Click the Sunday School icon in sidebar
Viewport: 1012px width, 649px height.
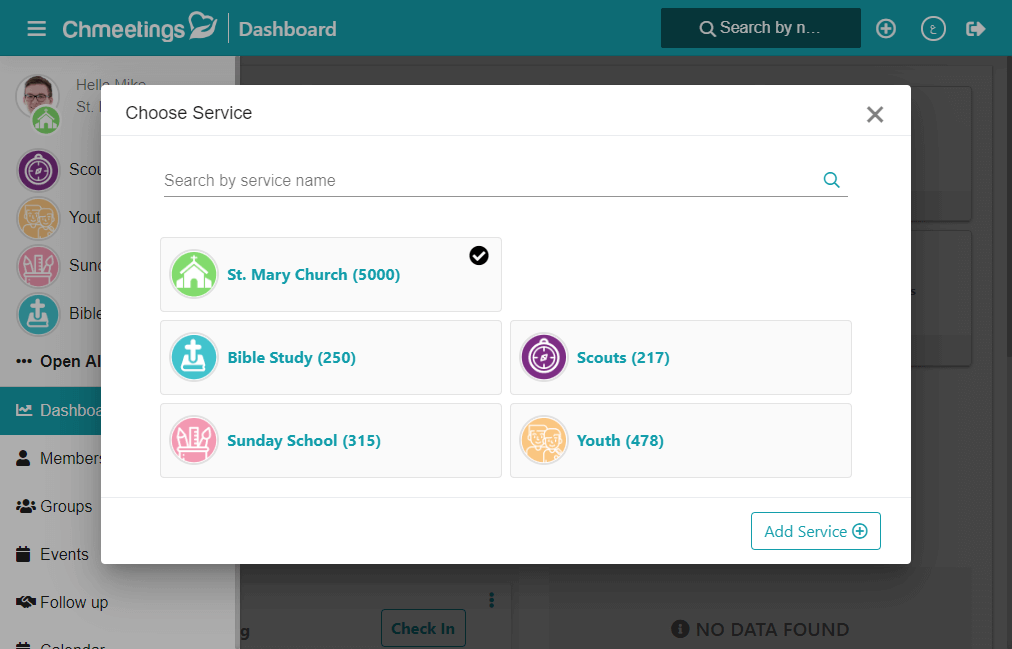(38, 266)
